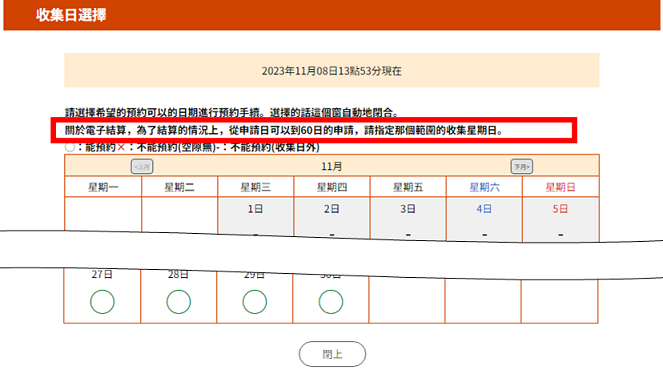Image resolution: width=663 pixels, height=386 pixels.
Task: Click the 2日 greyed-out date cell
Action: 332,219
